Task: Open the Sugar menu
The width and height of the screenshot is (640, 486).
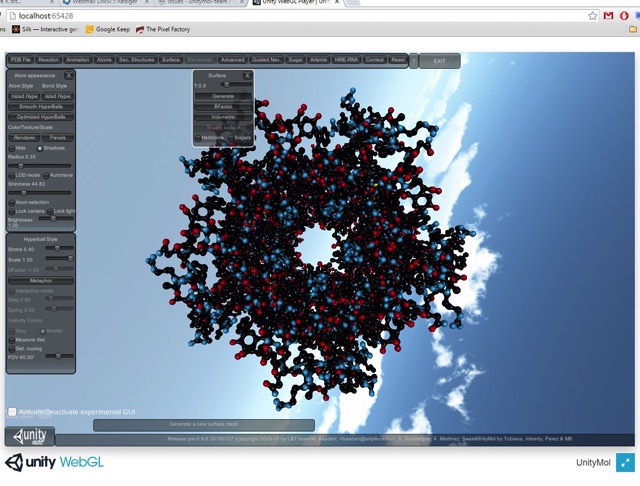Action: click(295, 60)
